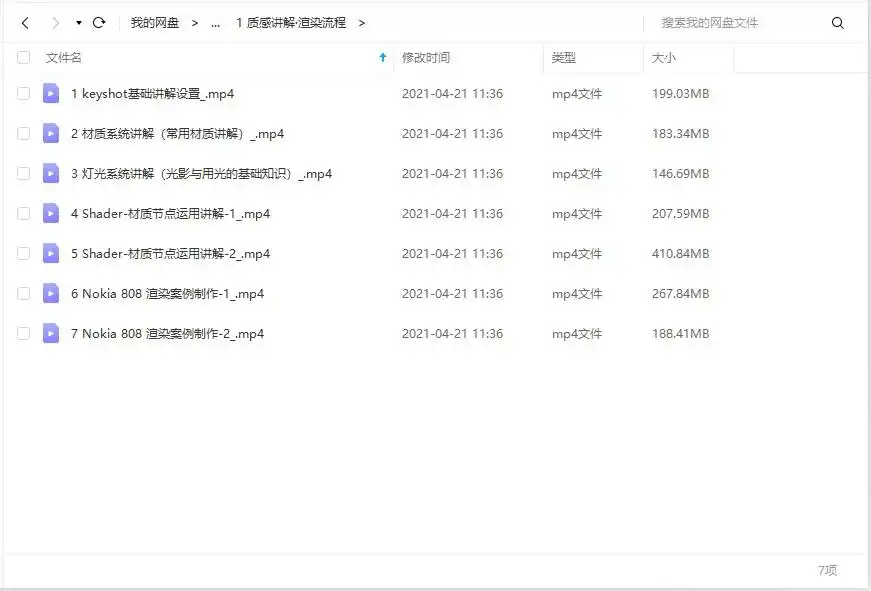Viewport: 871px width, 591px height.
Task: Check the checkbox for 1 keyshot基础讲解设置 file
Action: click(23, 93)
